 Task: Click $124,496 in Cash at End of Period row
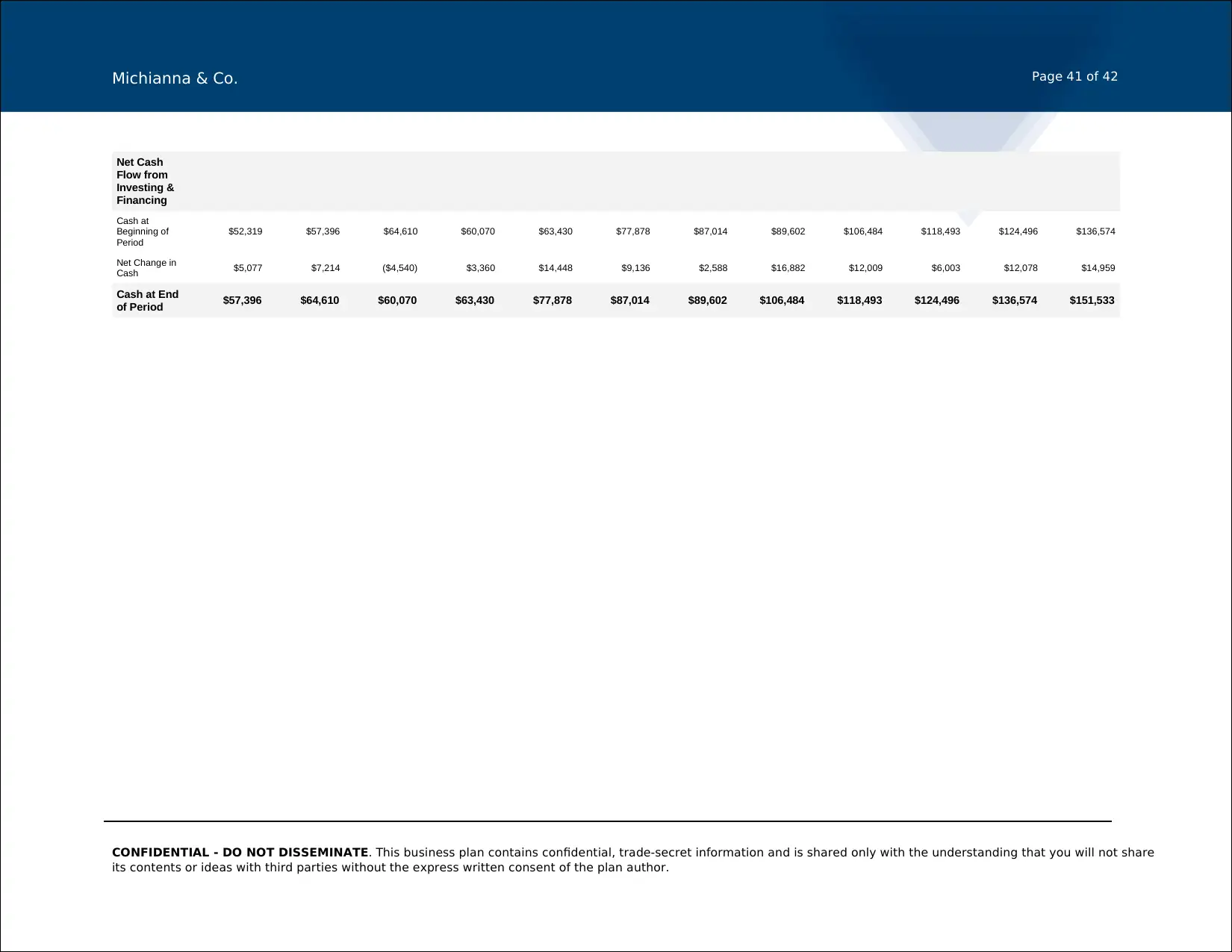tap(937, 301)
